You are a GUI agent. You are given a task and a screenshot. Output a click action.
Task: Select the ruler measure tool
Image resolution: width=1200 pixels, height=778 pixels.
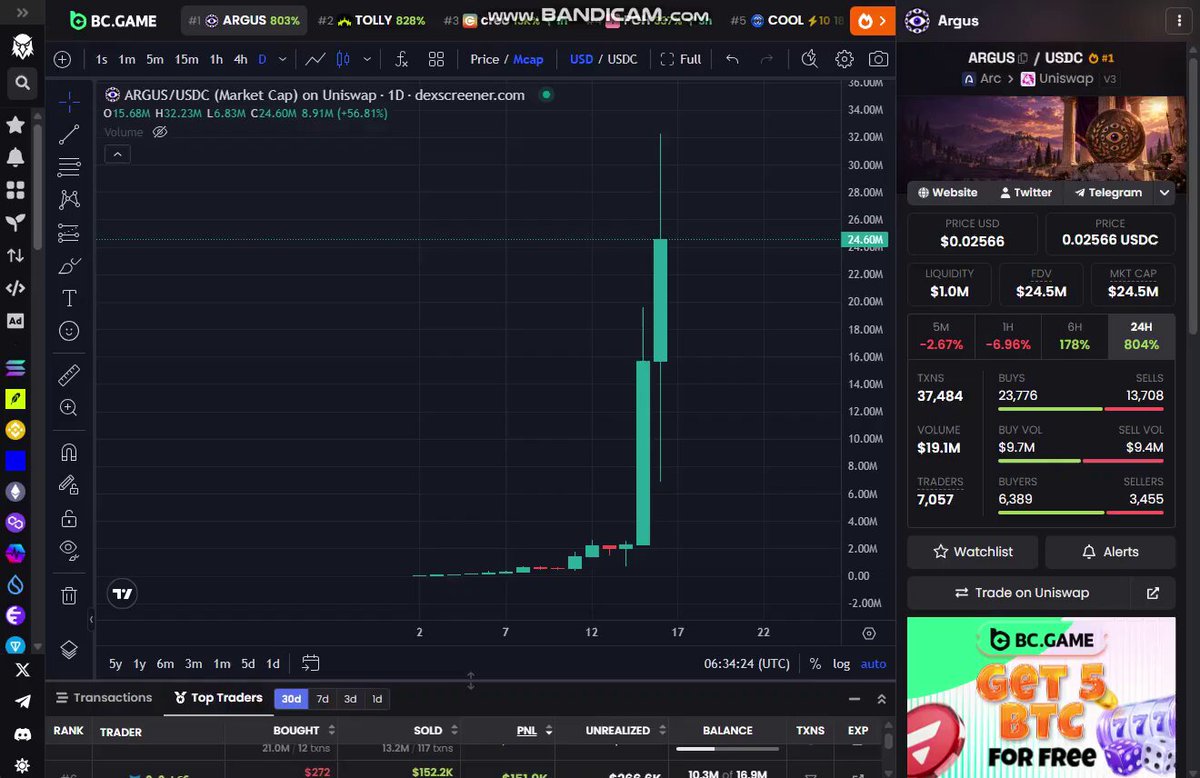pyautogui.click(x=69, y=375)
